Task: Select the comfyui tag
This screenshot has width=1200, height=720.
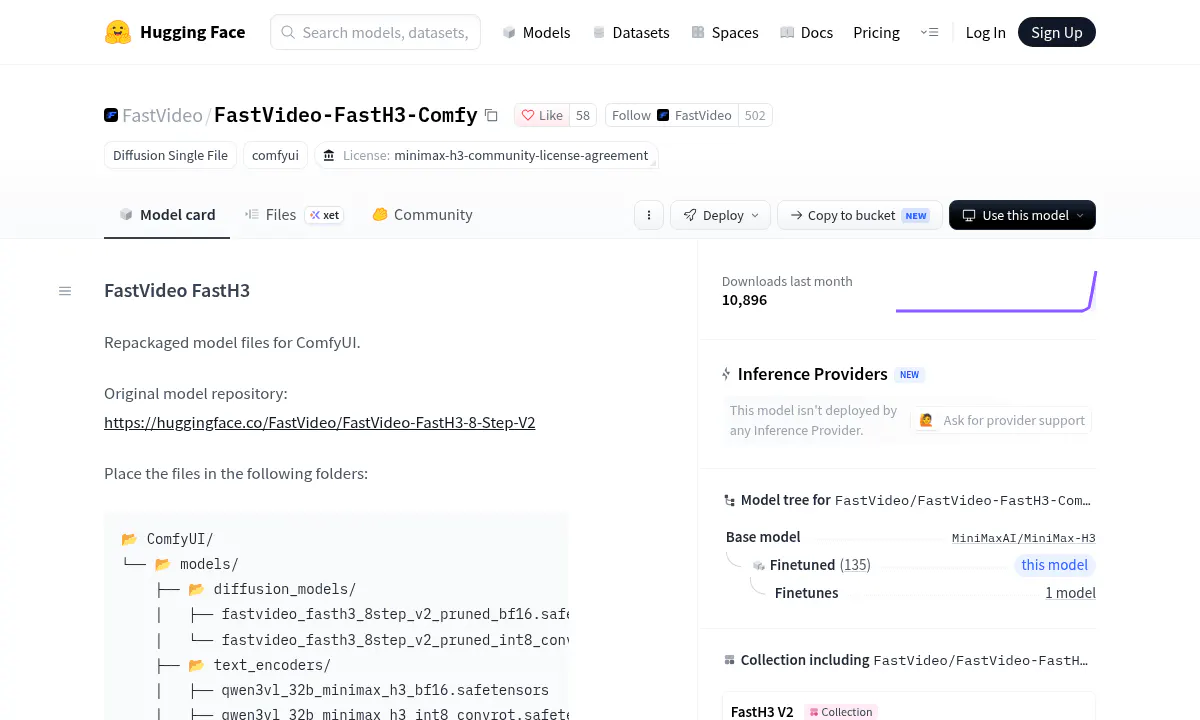Action: [275, 155]
